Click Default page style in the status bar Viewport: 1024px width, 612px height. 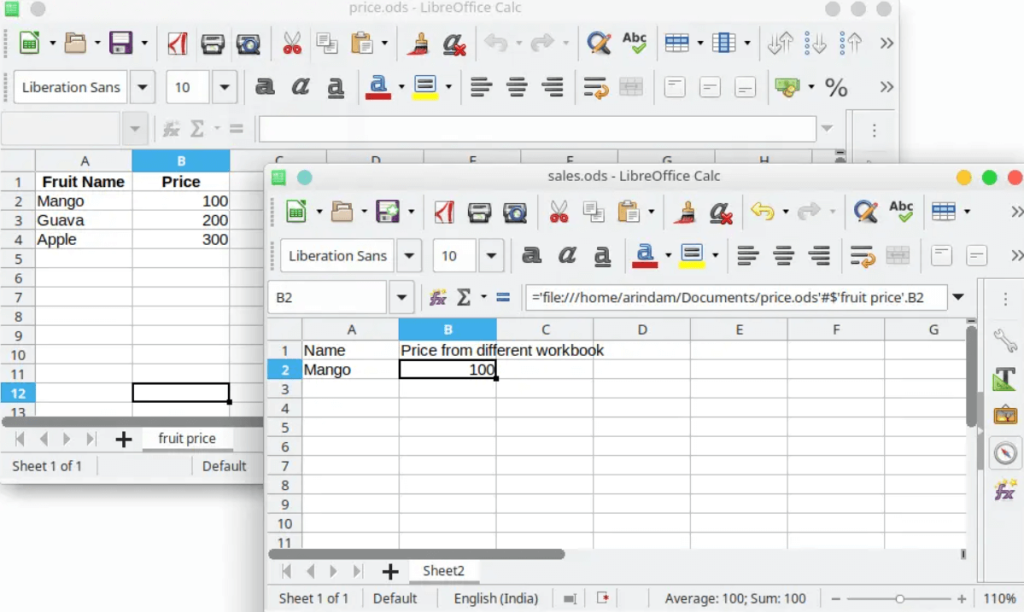tap(397, 597)
